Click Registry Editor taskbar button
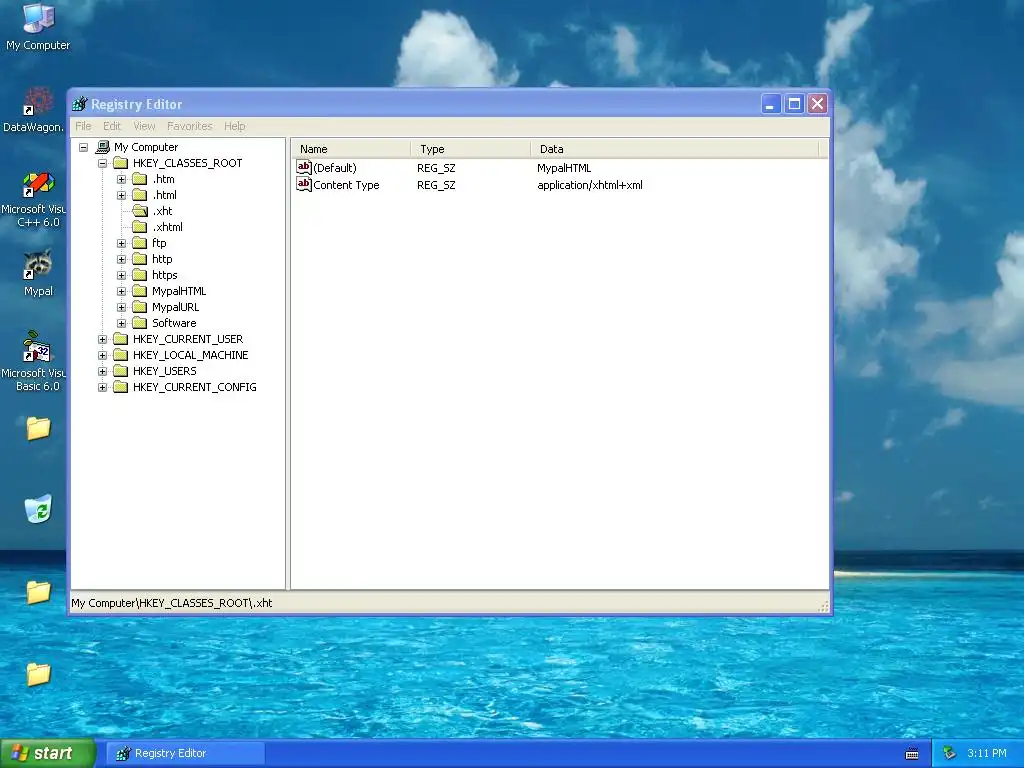1024x768 pixels. pyautogui.click(x=186, y=754)
